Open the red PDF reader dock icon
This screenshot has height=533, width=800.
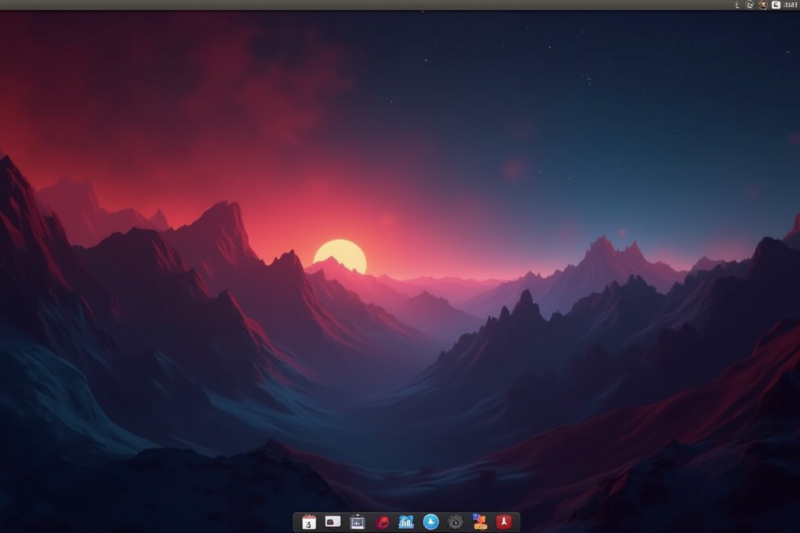pos(504,522)
